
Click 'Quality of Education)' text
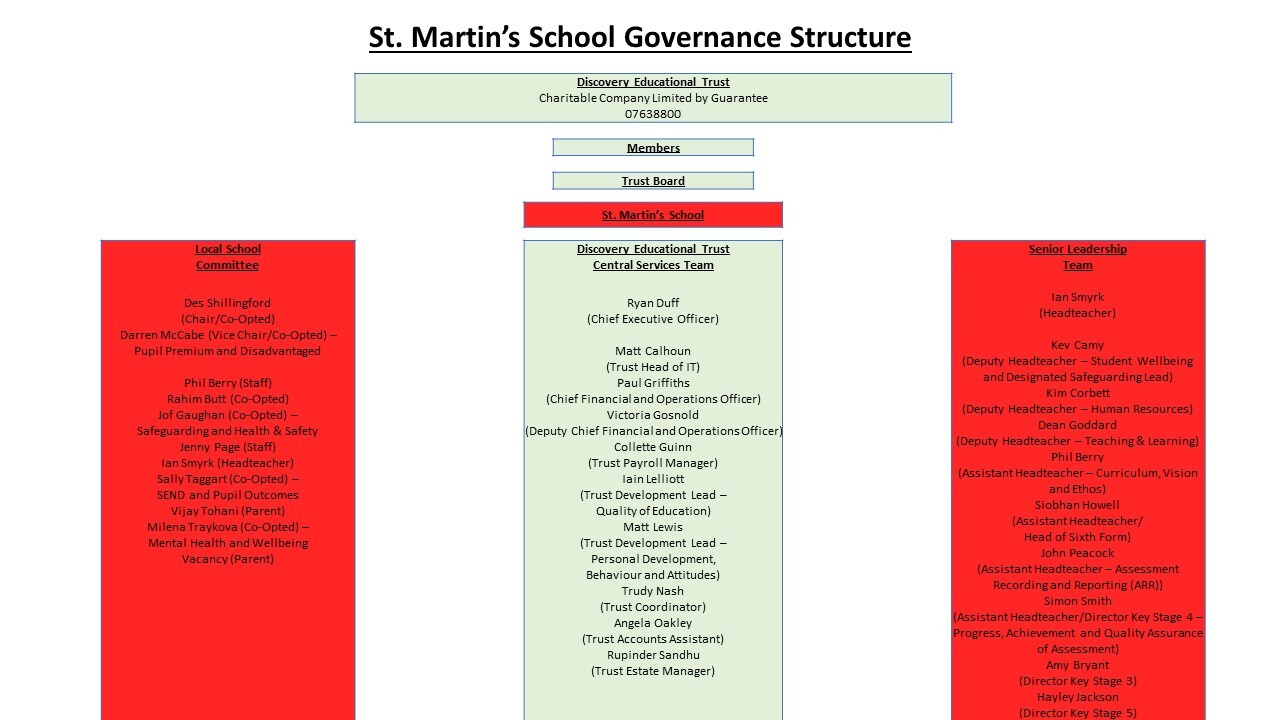(653, 511)
